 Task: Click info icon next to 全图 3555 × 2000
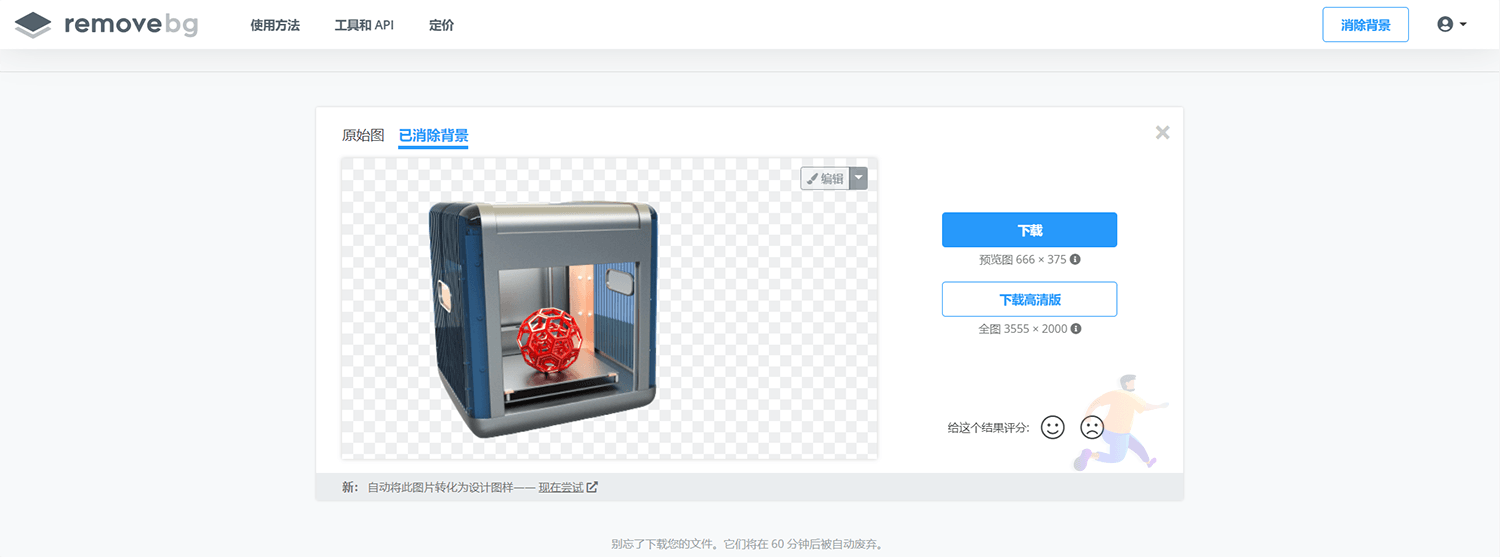tap(1076, 328)
